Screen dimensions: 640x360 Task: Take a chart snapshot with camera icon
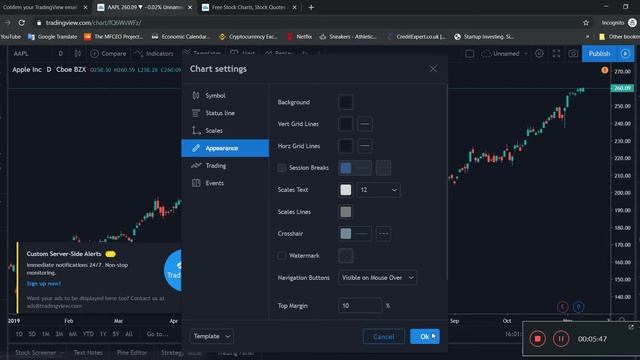click(x=573, y=53)
